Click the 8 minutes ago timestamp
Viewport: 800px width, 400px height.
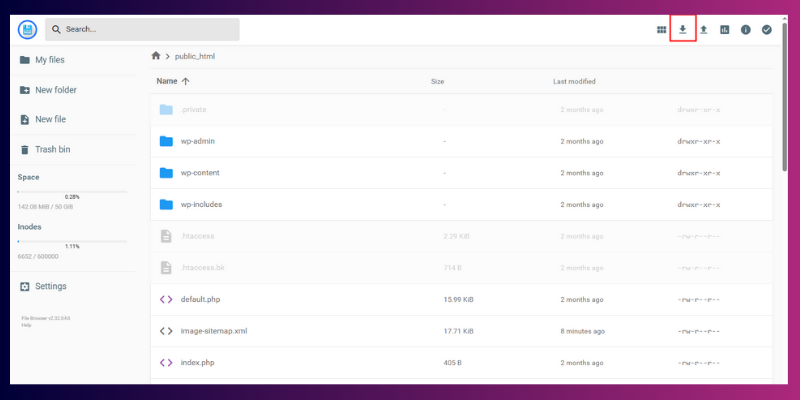pyautogui.click(x=583, y=331)
